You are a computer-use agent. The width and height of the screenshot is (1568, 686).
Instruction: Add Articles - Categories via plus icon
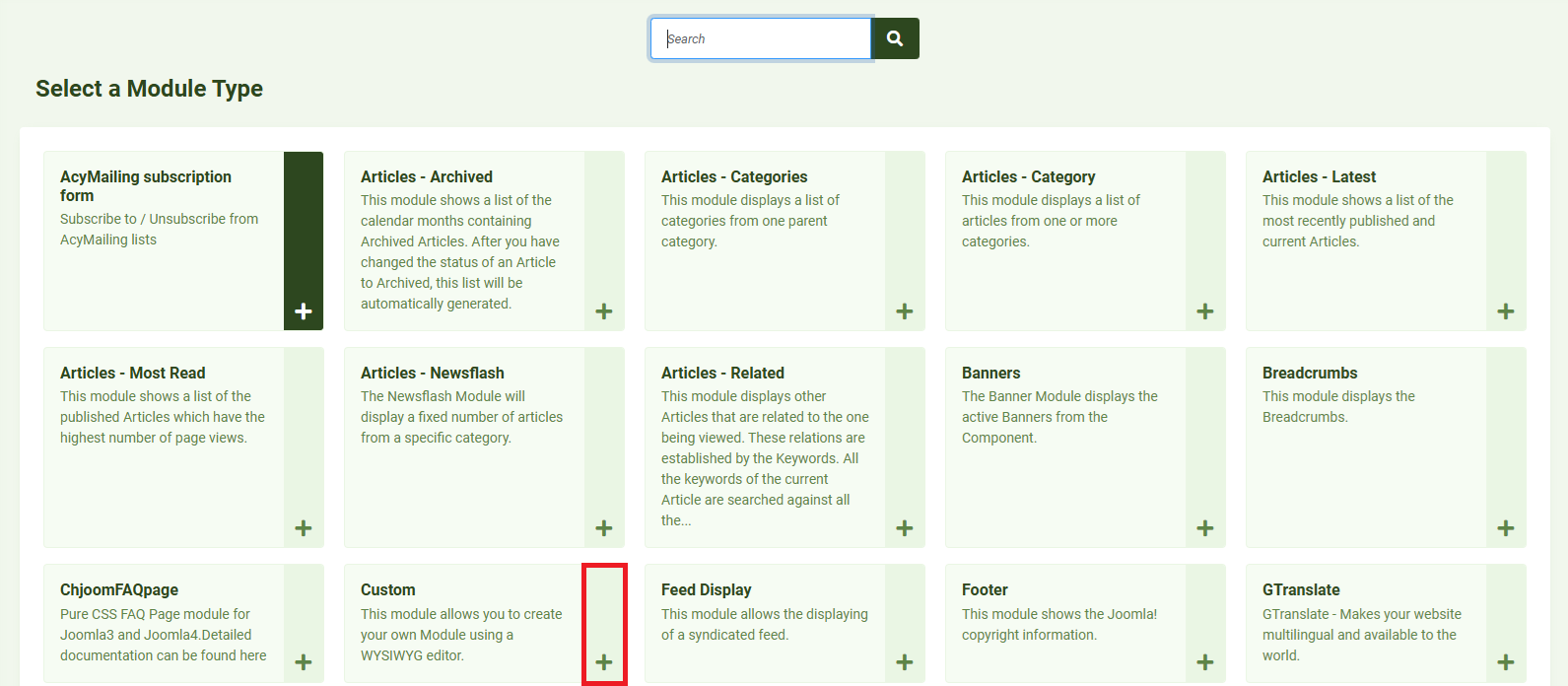point(905,311)
